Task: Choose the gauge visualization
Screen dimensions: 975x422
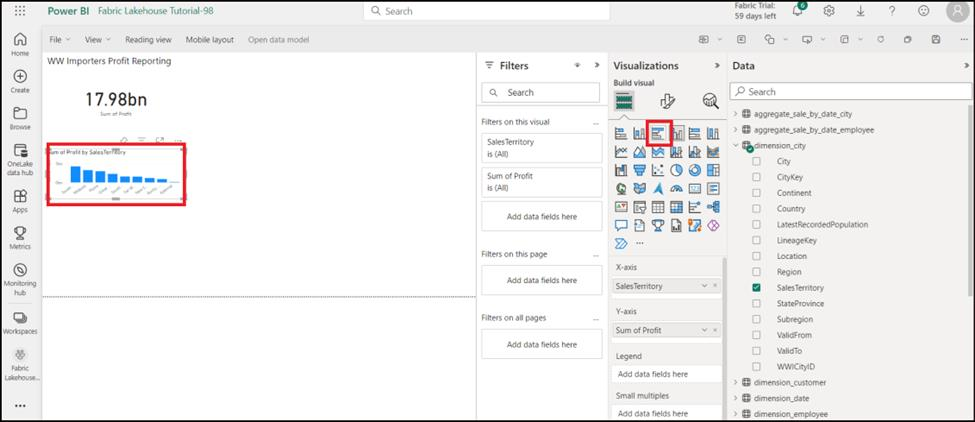Action: click(x=677, y=188)
